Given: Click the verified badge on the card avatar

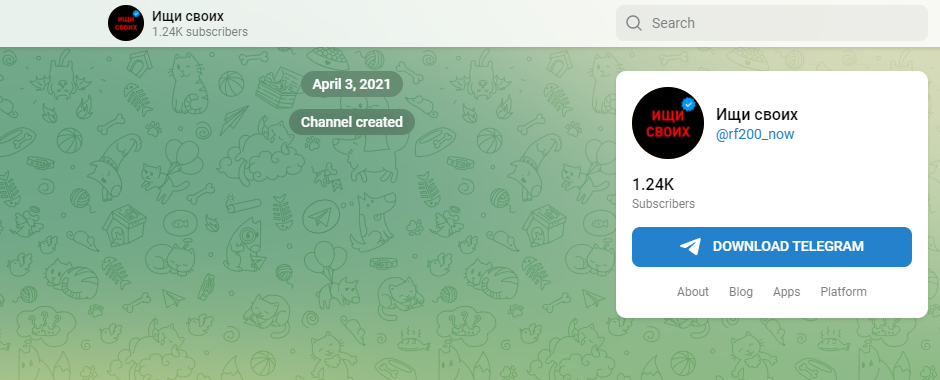Looking at the screenshot, I should point(689,105).
